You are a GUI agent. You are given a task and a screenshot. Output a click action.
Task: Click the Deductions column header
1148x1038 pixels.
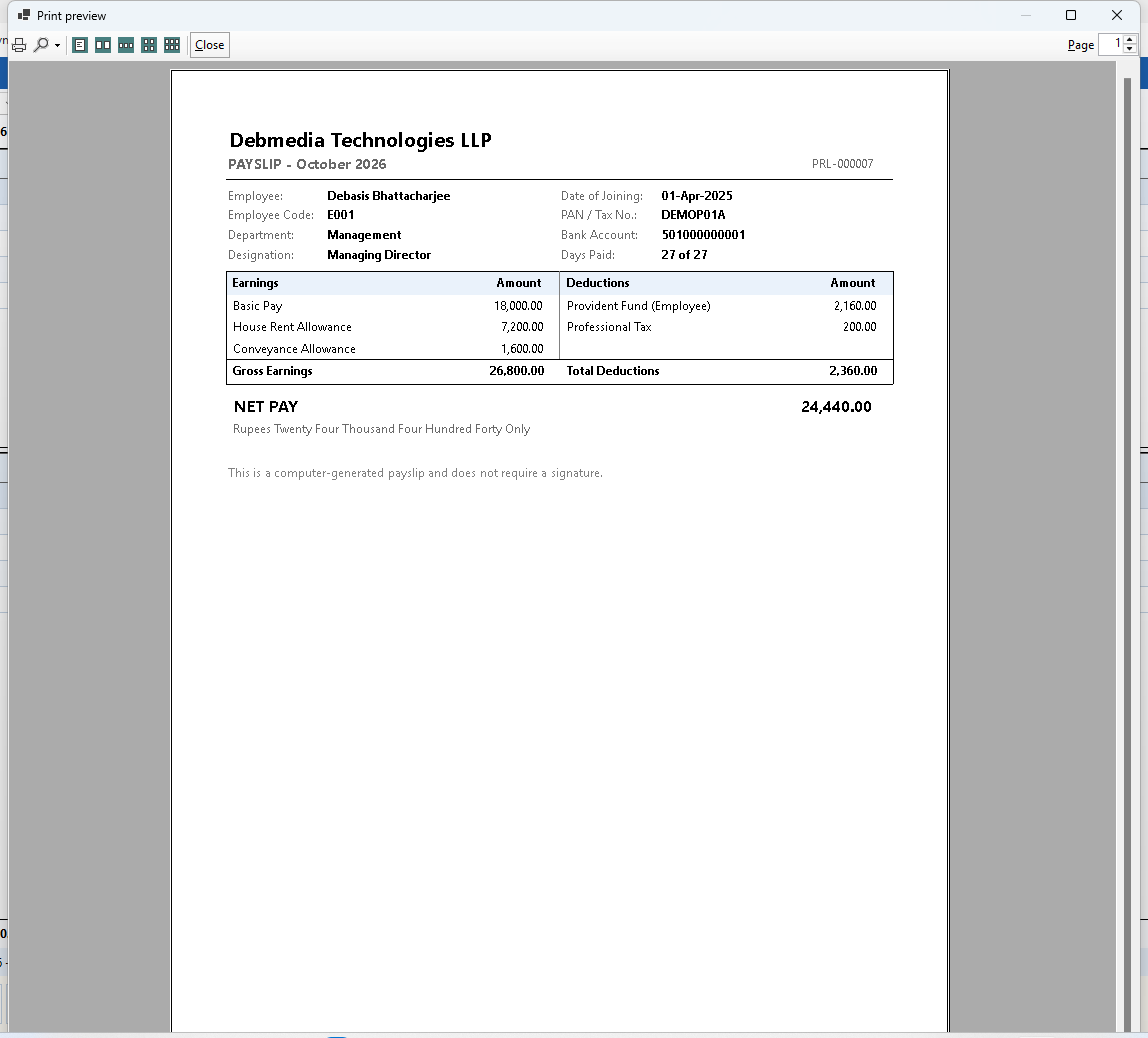pos(597,283)
